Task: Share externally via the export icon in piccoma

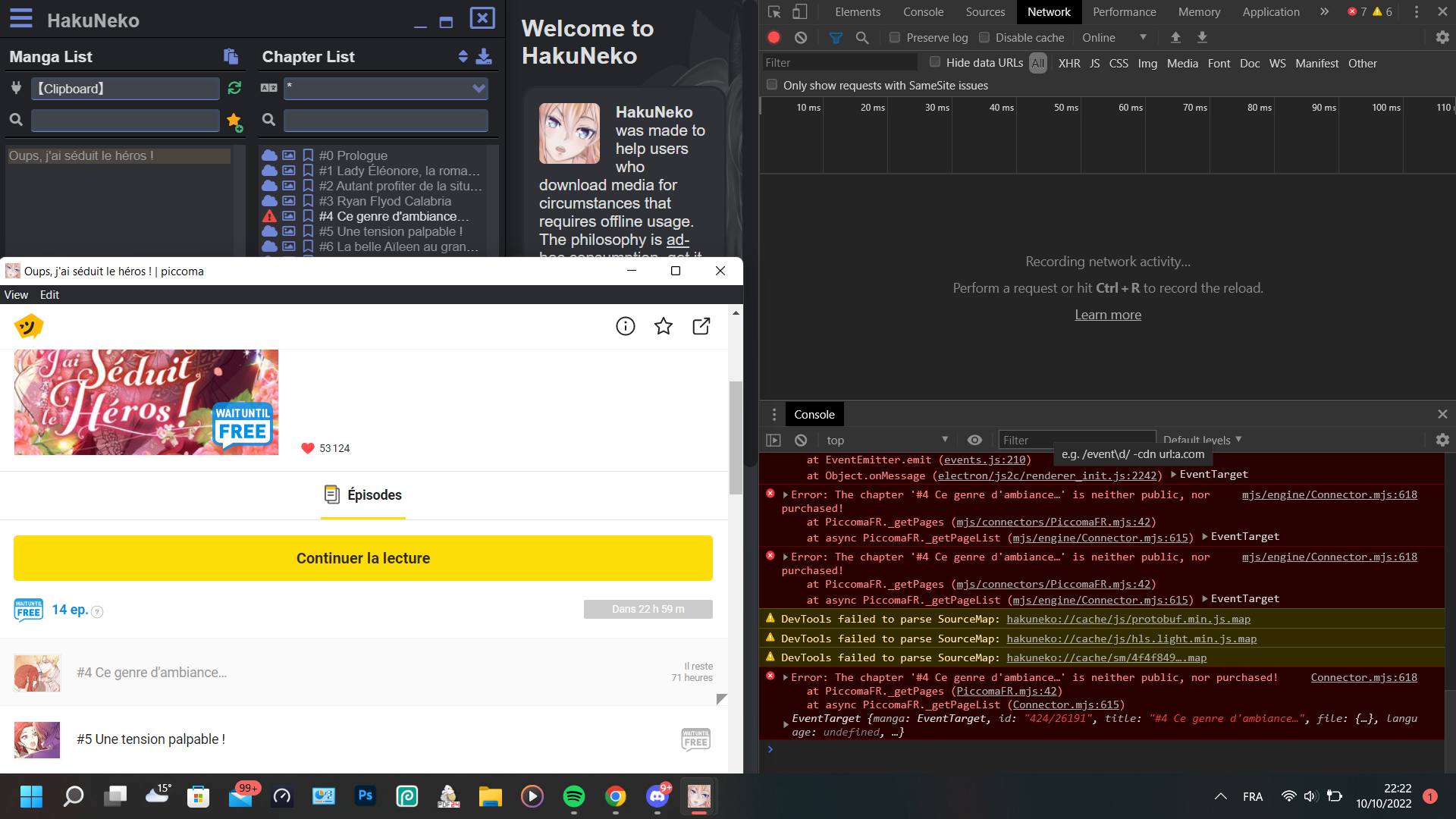Action: (701, 326)
